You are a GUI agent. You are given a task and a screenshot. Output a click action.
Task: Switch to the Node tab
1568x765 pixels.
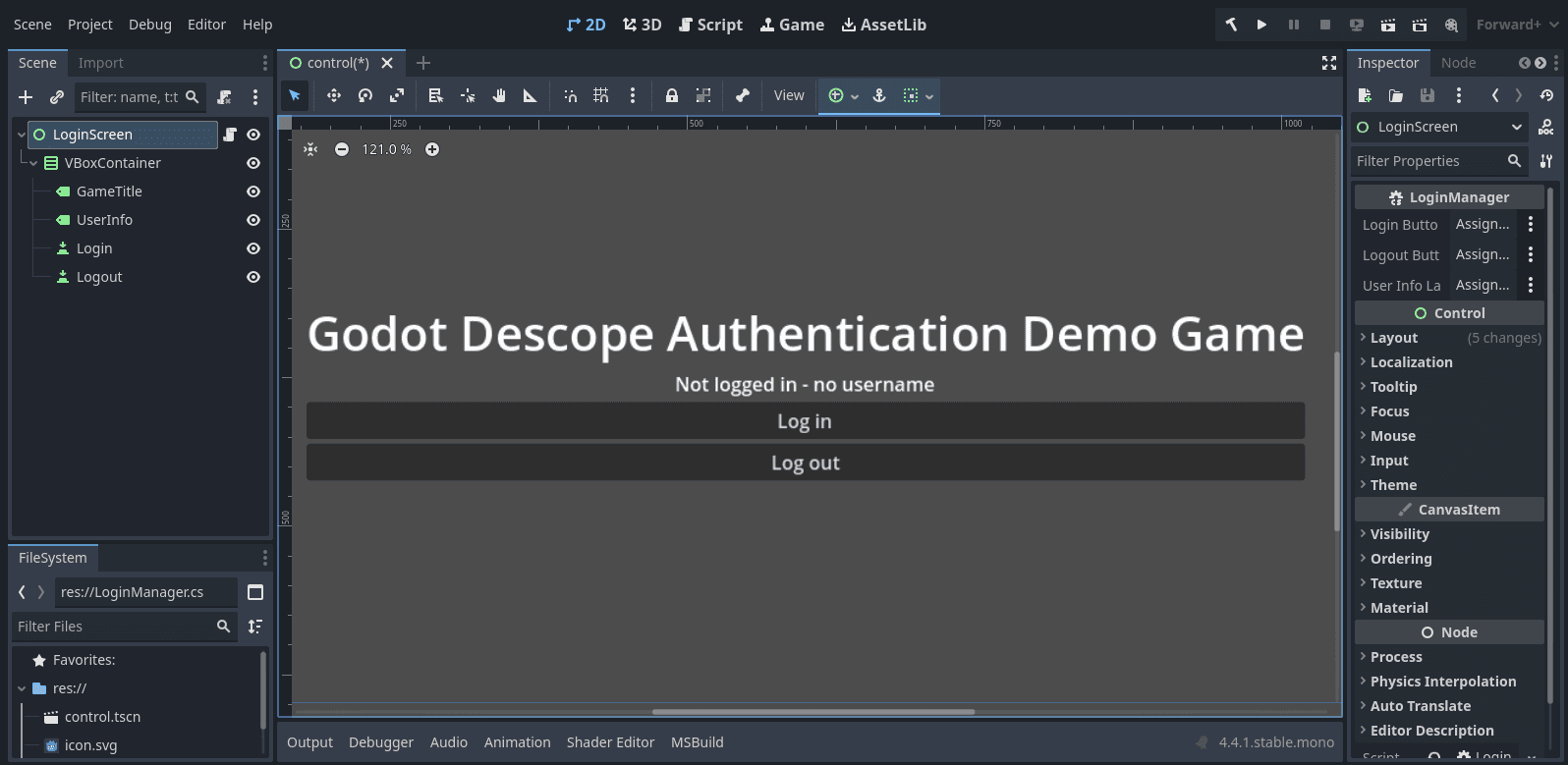(1458, 63)
